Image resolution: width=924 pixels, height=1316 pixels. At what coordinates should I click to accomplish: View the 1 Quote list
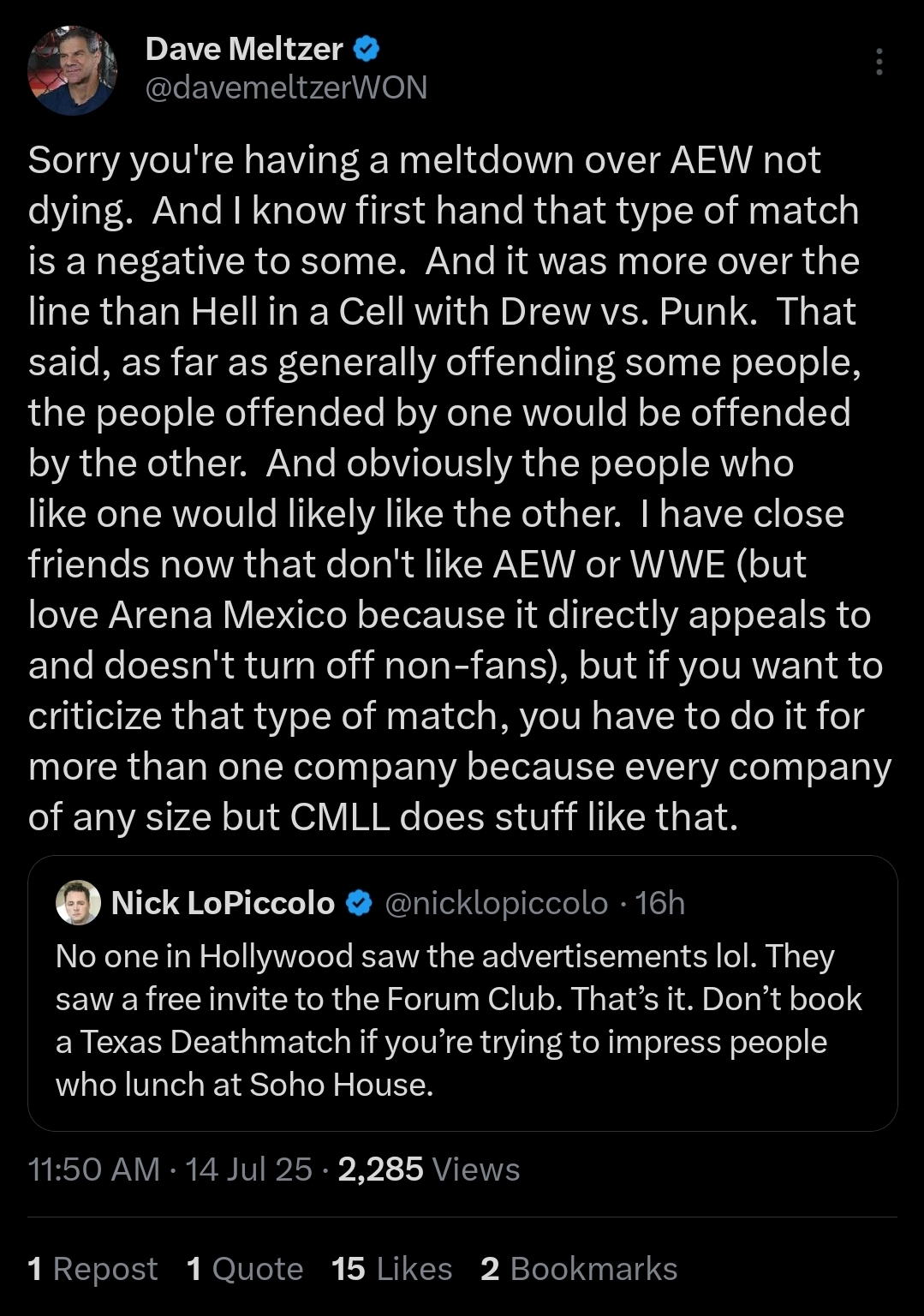click(x=245, y=1269)
